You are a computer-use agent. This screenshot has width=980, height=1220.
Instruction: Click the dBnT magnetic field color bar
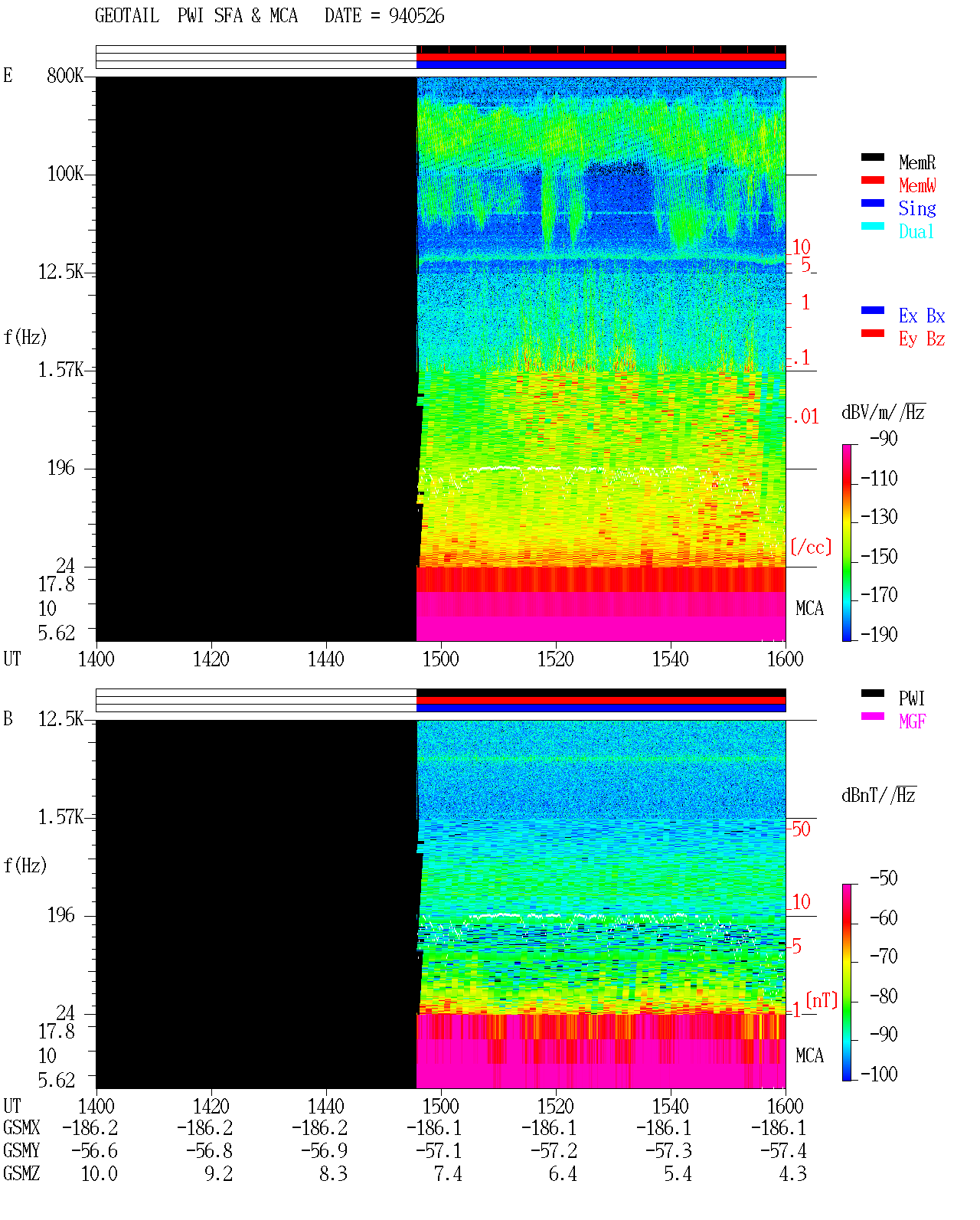point(847,983)
